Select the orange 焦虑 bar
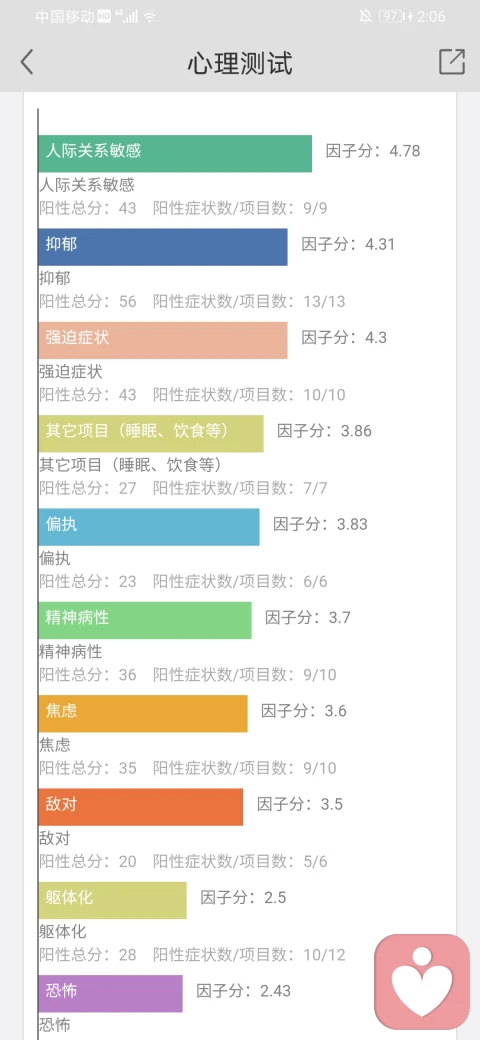This screenshot has width=480, height=1040. click(x=143, y=714)
